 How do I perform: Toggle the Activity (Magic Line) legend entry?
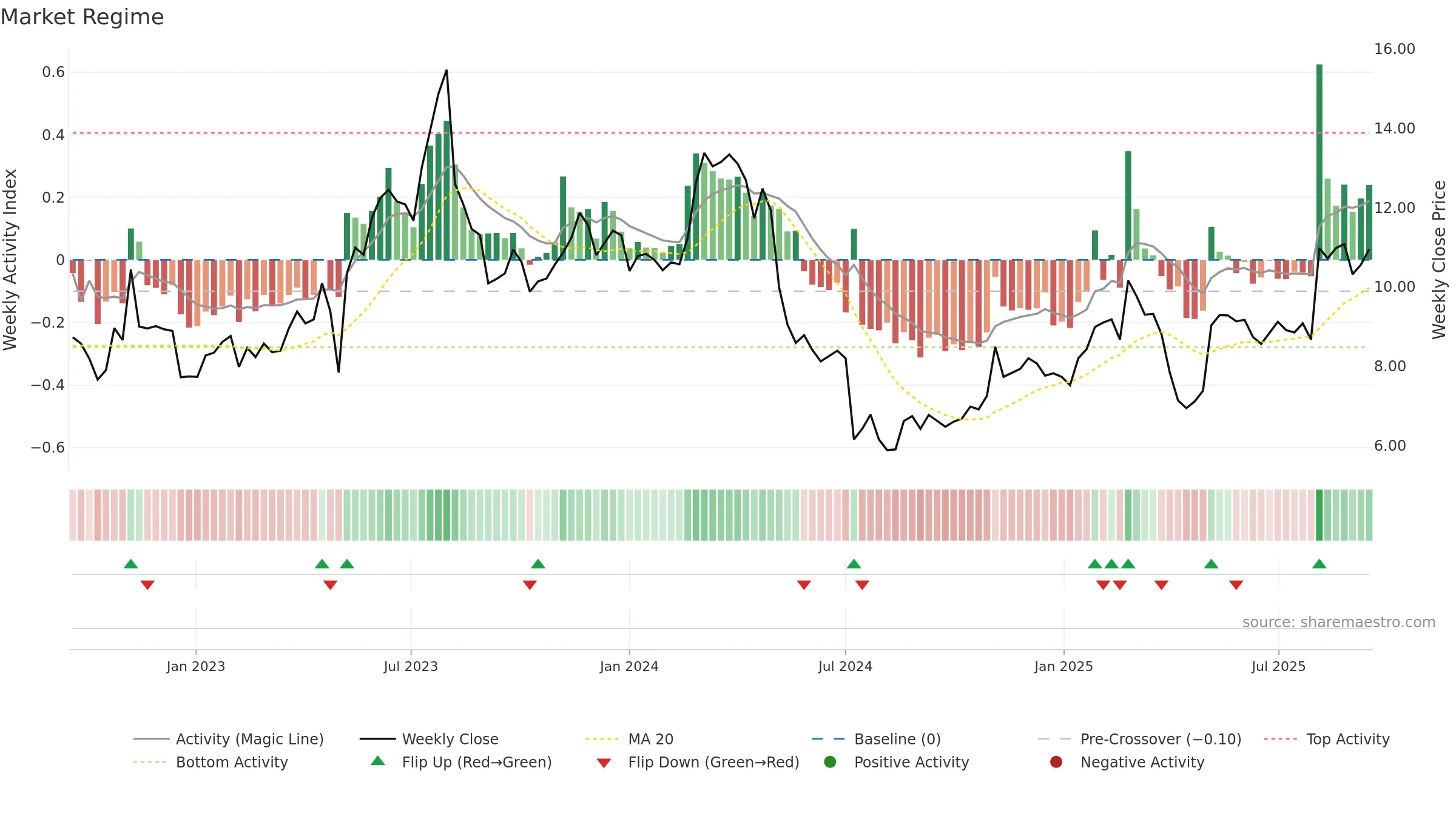pos(228,739)
